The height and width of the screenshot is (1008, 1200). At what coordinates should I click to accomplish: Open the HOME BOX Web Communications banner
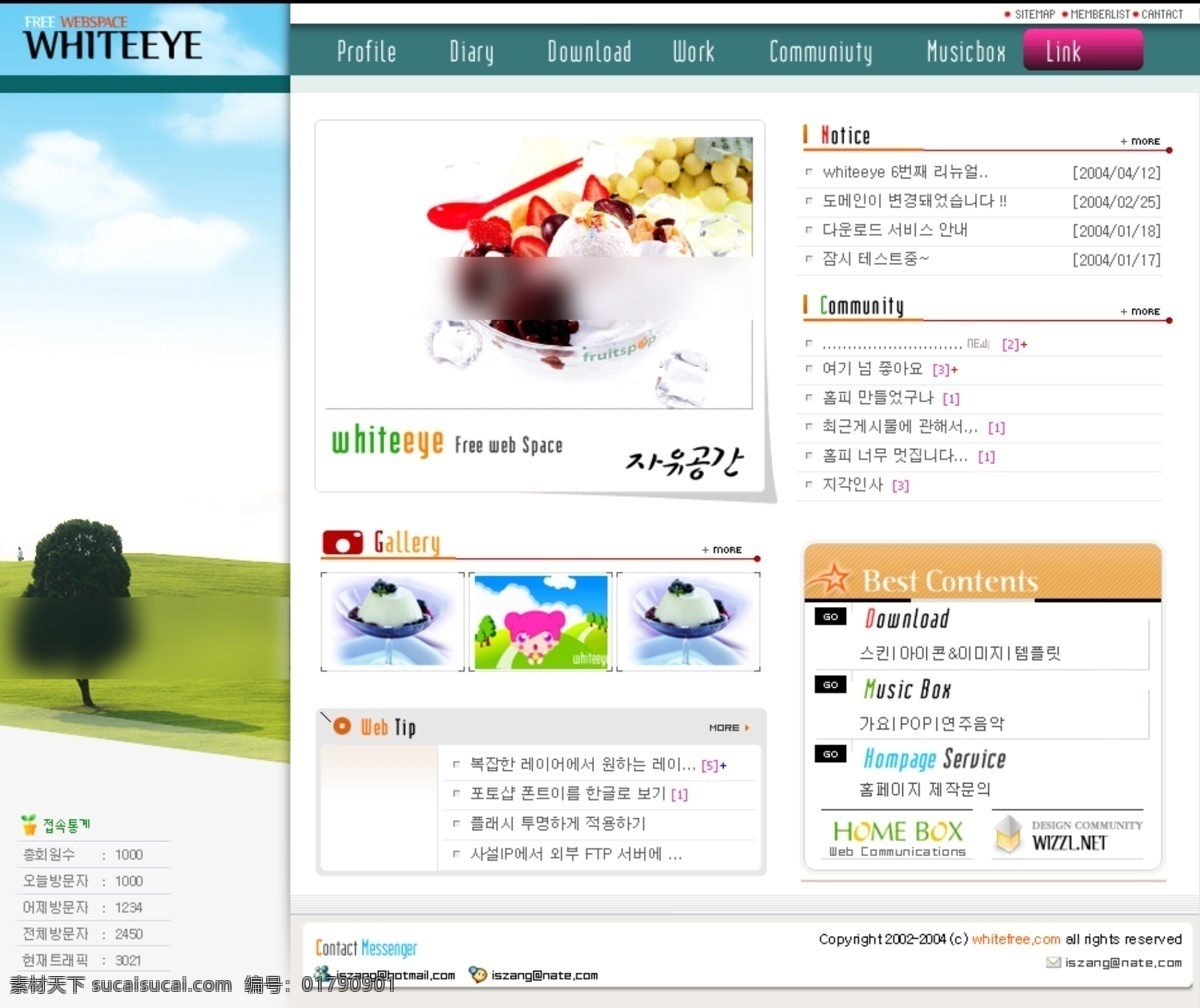(x=897, y=836)
